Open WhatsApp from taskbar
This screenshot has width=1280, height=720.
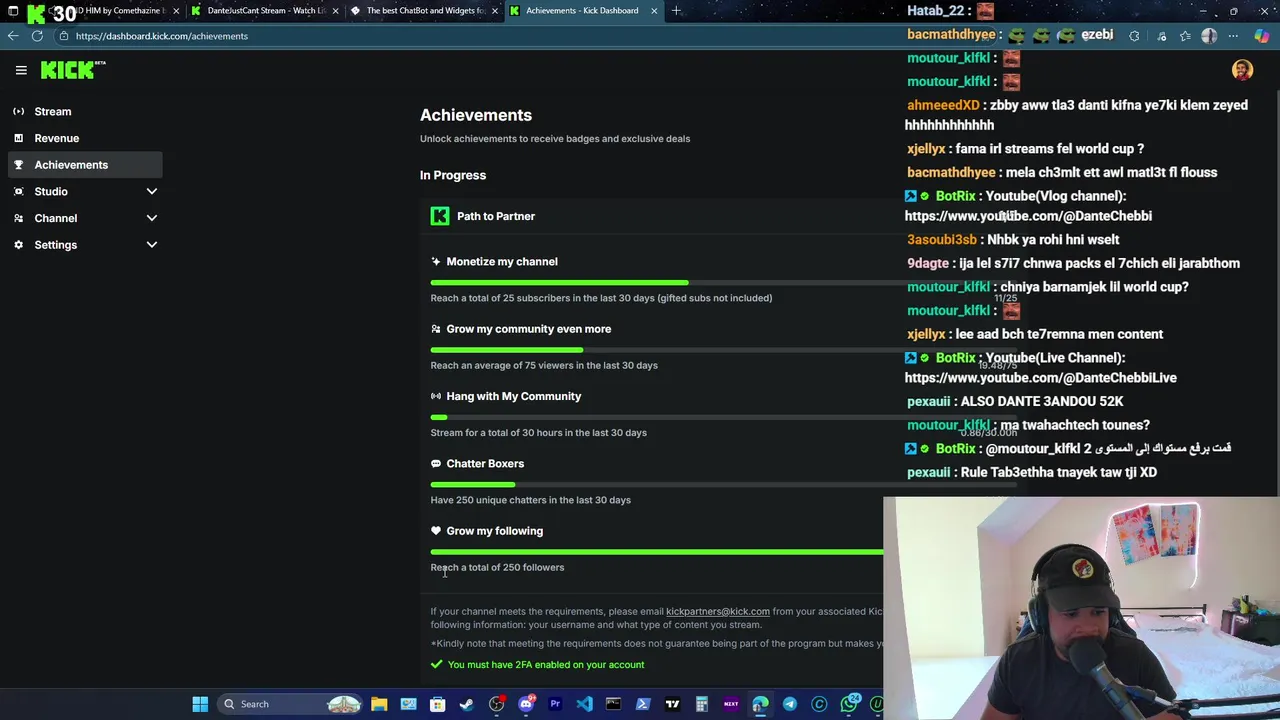[849, 704]
